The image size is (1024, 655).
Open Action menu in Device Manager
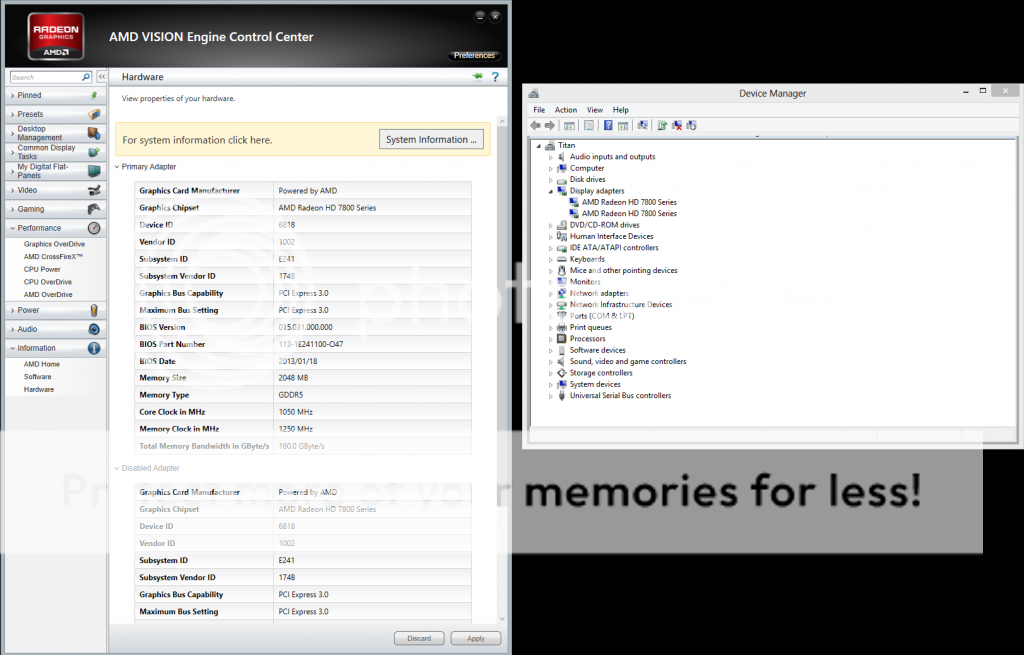566,110
